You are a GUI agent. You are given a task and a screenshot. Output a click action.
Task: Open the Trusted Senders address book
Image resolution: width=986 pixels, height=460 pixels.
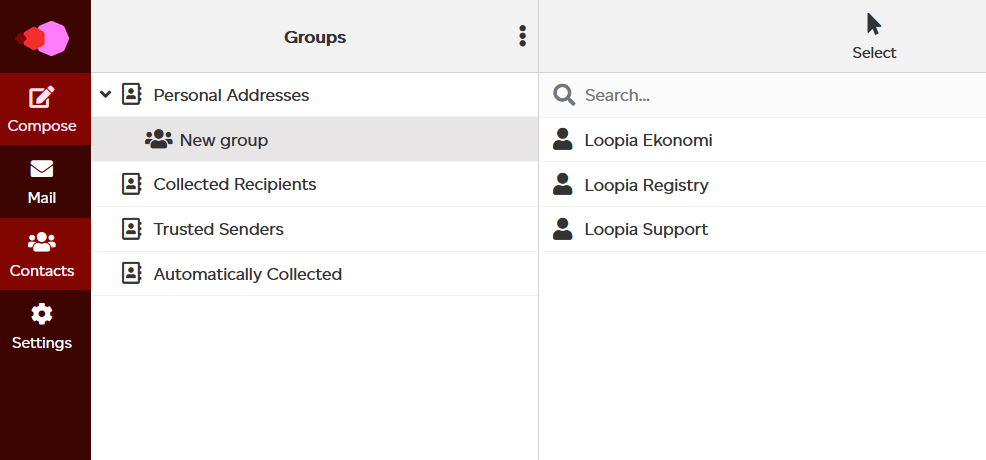tap(314, 229)
